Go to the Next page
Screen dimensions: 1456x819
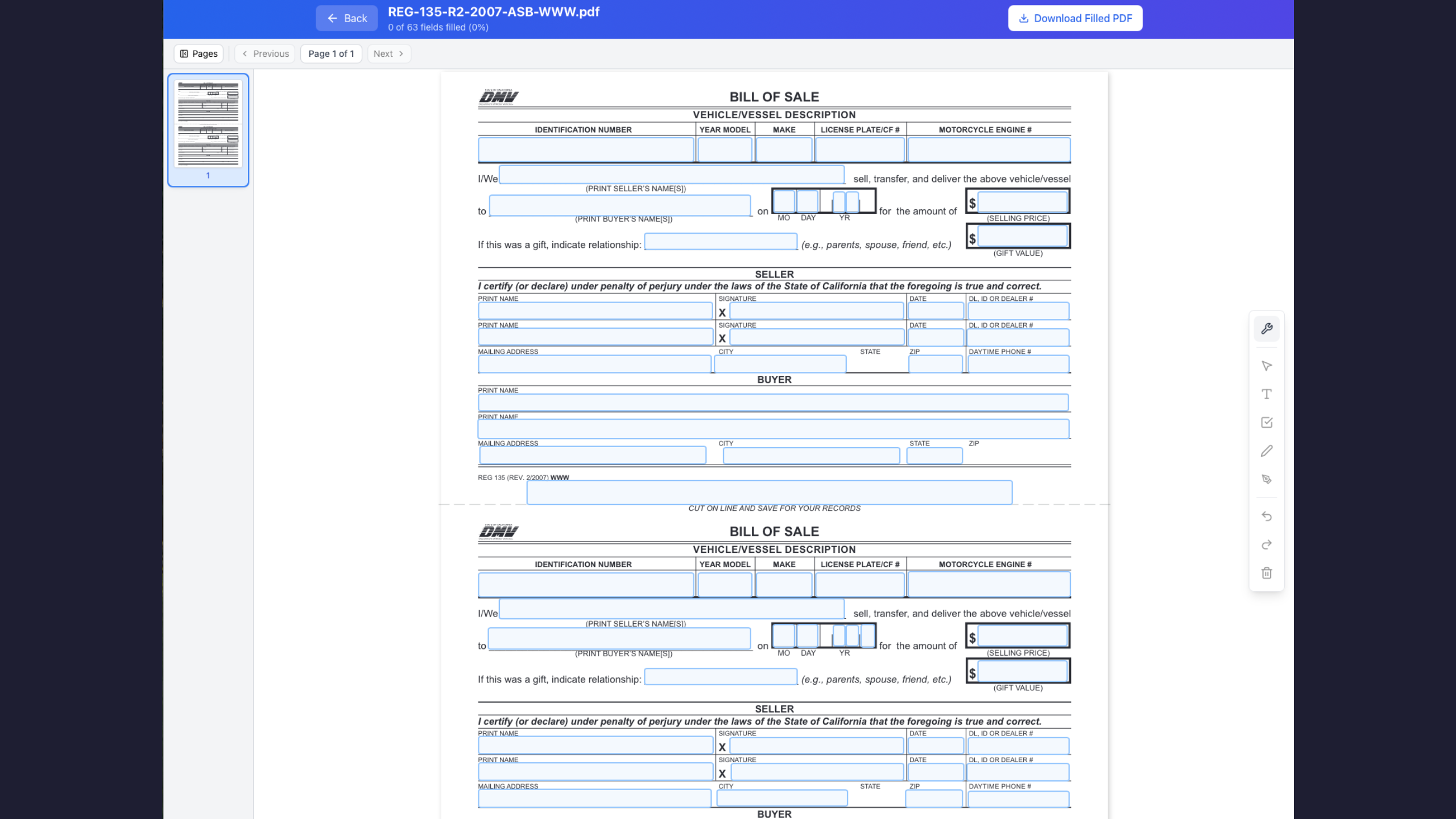(388, 53)
